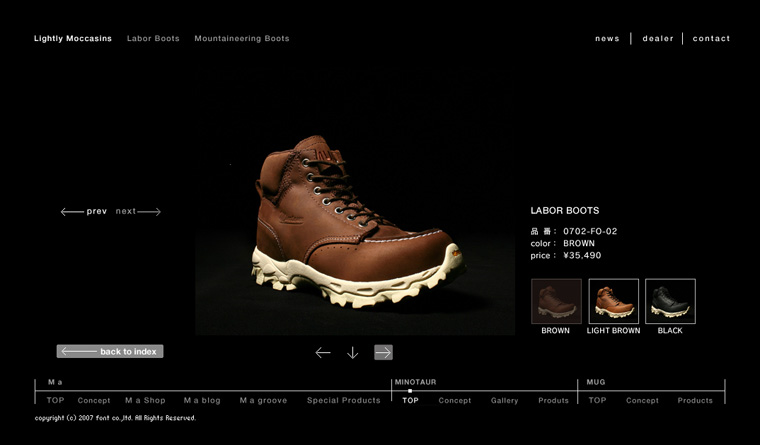The image size is (760, 445).
Task: Open Lightly Moccasins category
Action: click(71, 39)
